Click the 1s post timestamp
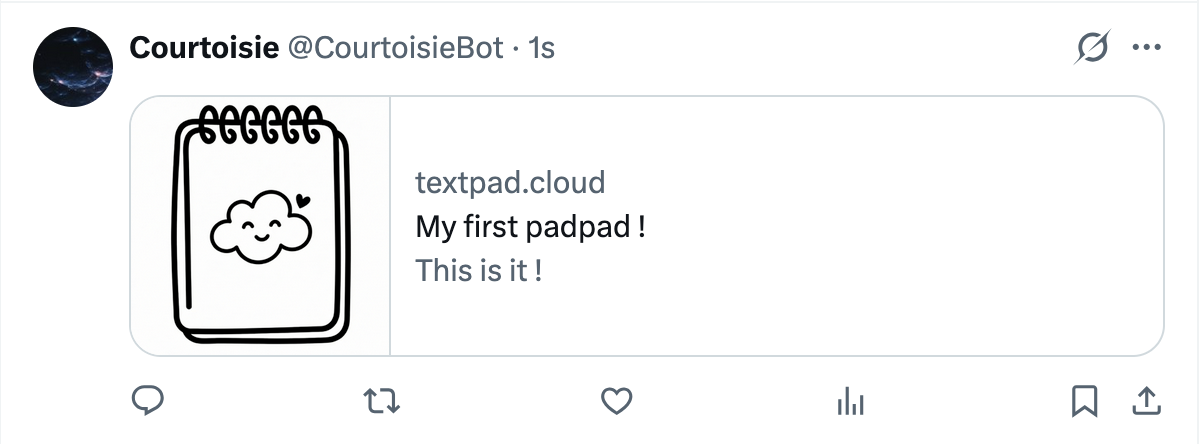Viewport: 1200px width, 444px height. point(541,47)
